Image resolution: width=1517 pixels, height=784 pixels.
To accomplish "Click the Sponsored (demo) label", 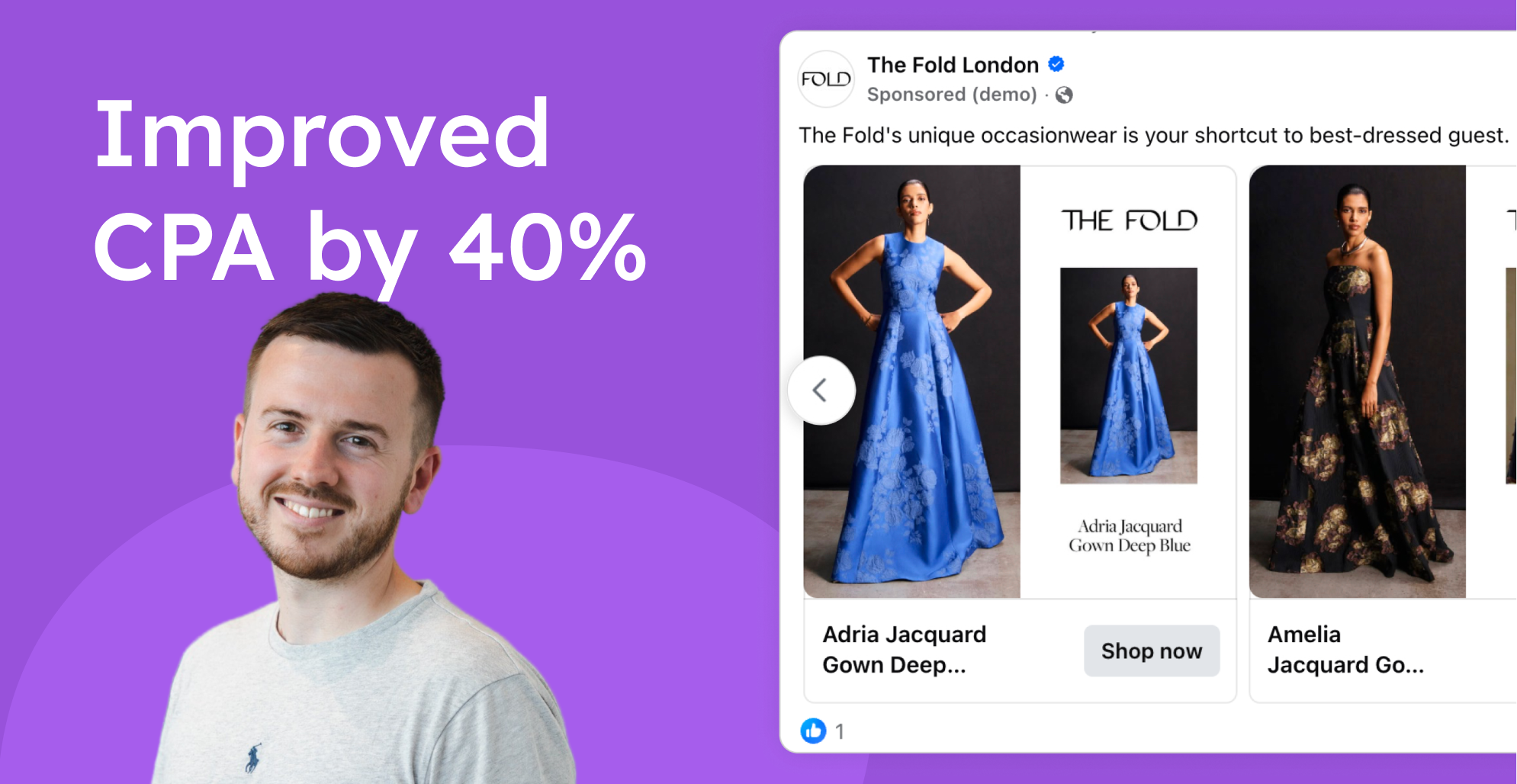I will 952,95.
